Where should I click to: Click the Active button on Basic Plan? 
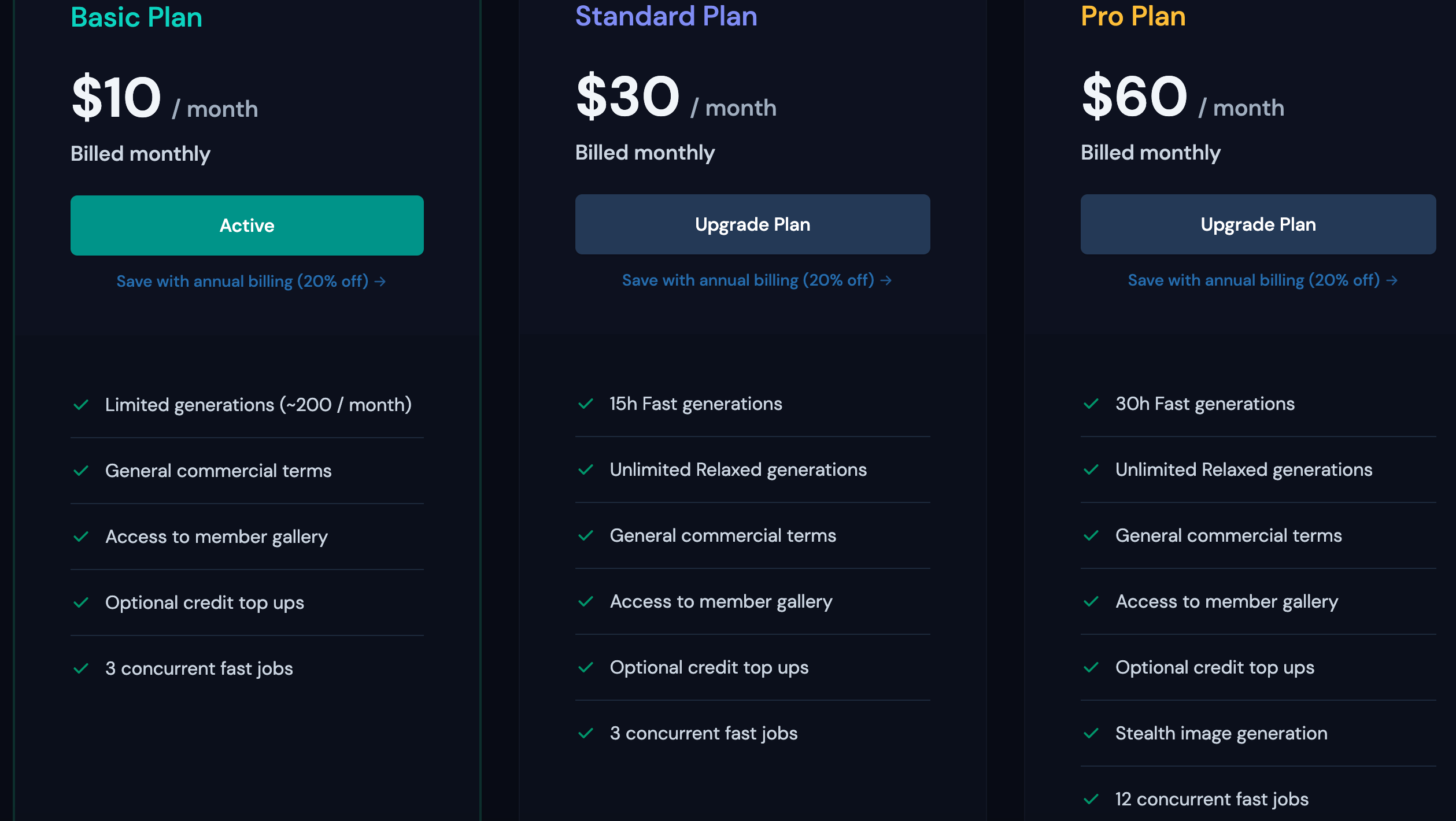(247, 225)
